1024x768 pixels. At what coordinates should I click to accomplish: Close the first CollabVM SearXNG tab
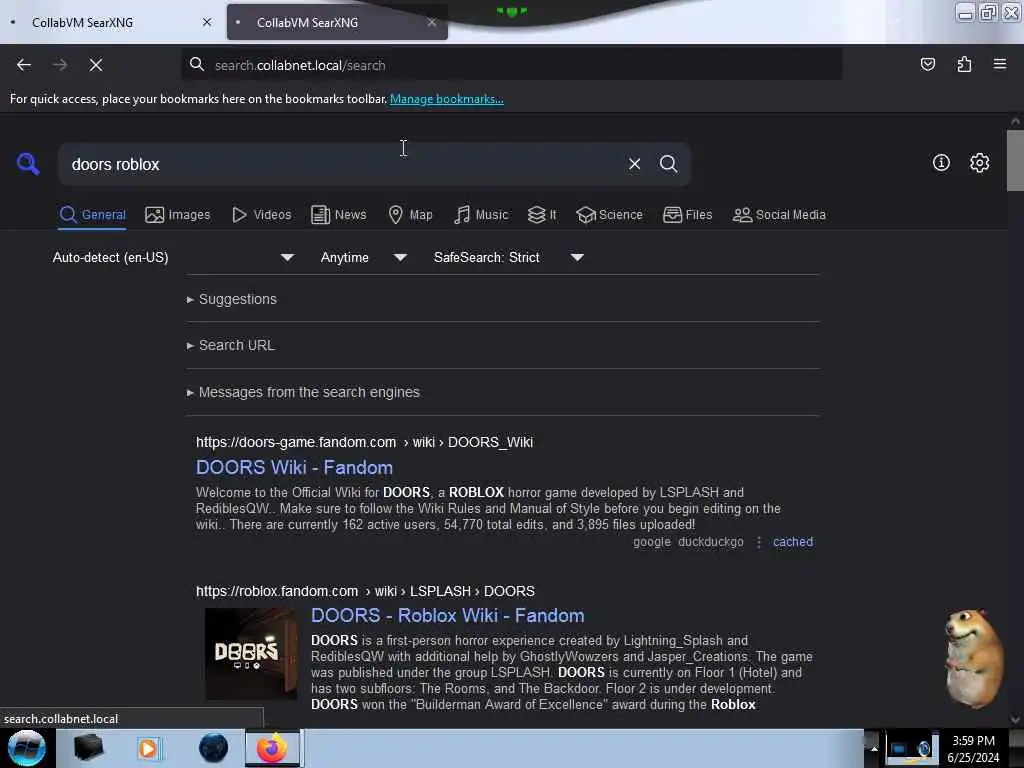(207, 22)
